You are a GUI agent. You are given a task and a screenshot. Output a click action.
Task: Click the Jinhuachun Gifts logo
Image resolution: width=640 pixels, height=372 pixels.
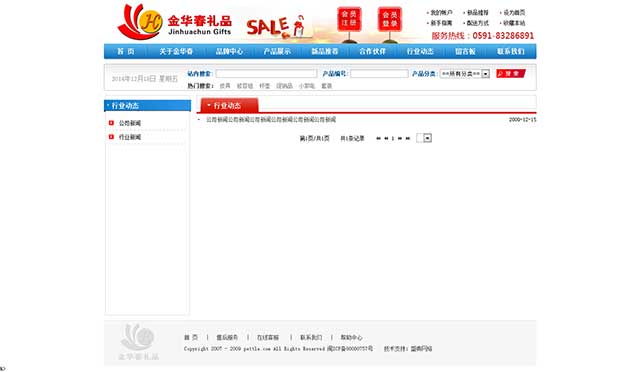click(175, 22)
